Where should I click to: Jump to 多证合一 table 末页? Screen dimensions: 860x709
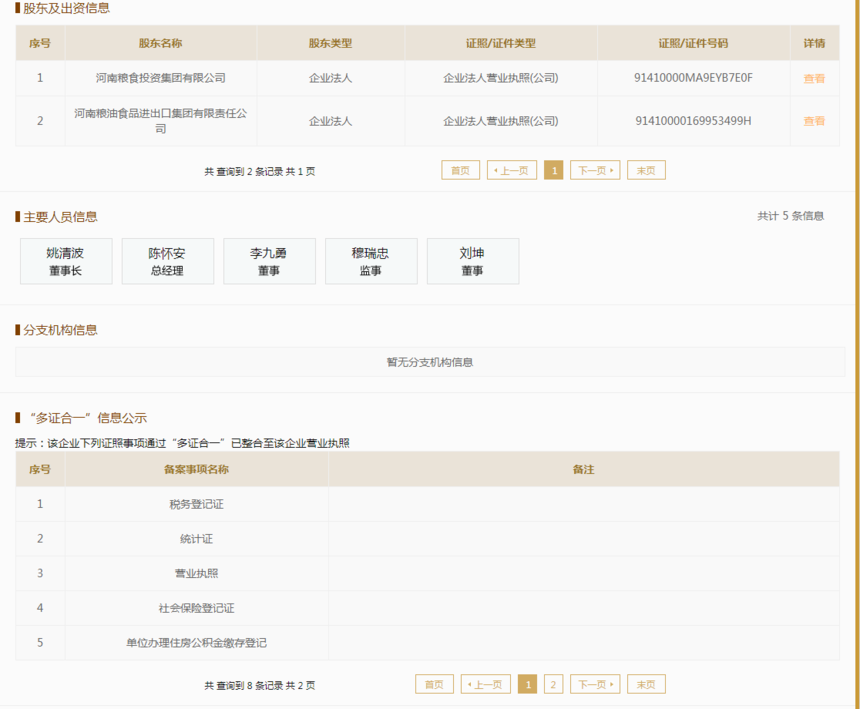click(646, 684)
